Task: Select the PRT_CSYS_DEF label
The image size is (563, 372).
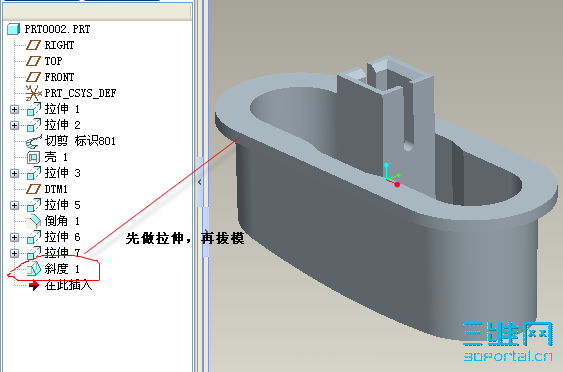Action: tap(80, 93)
